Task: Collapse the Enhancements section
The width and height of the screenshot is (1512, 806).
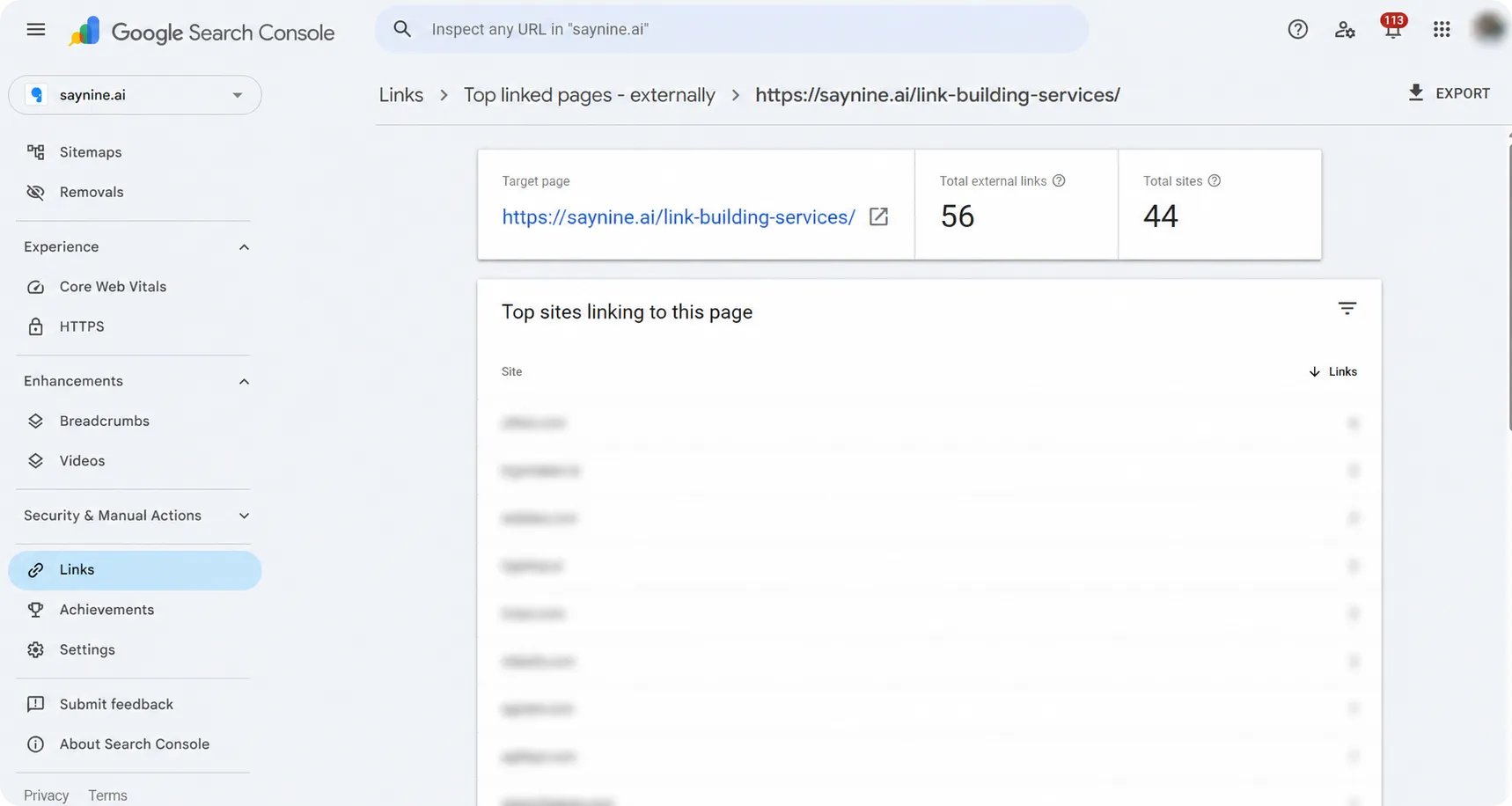Action: pyautogui.click(x=244, y=382)
